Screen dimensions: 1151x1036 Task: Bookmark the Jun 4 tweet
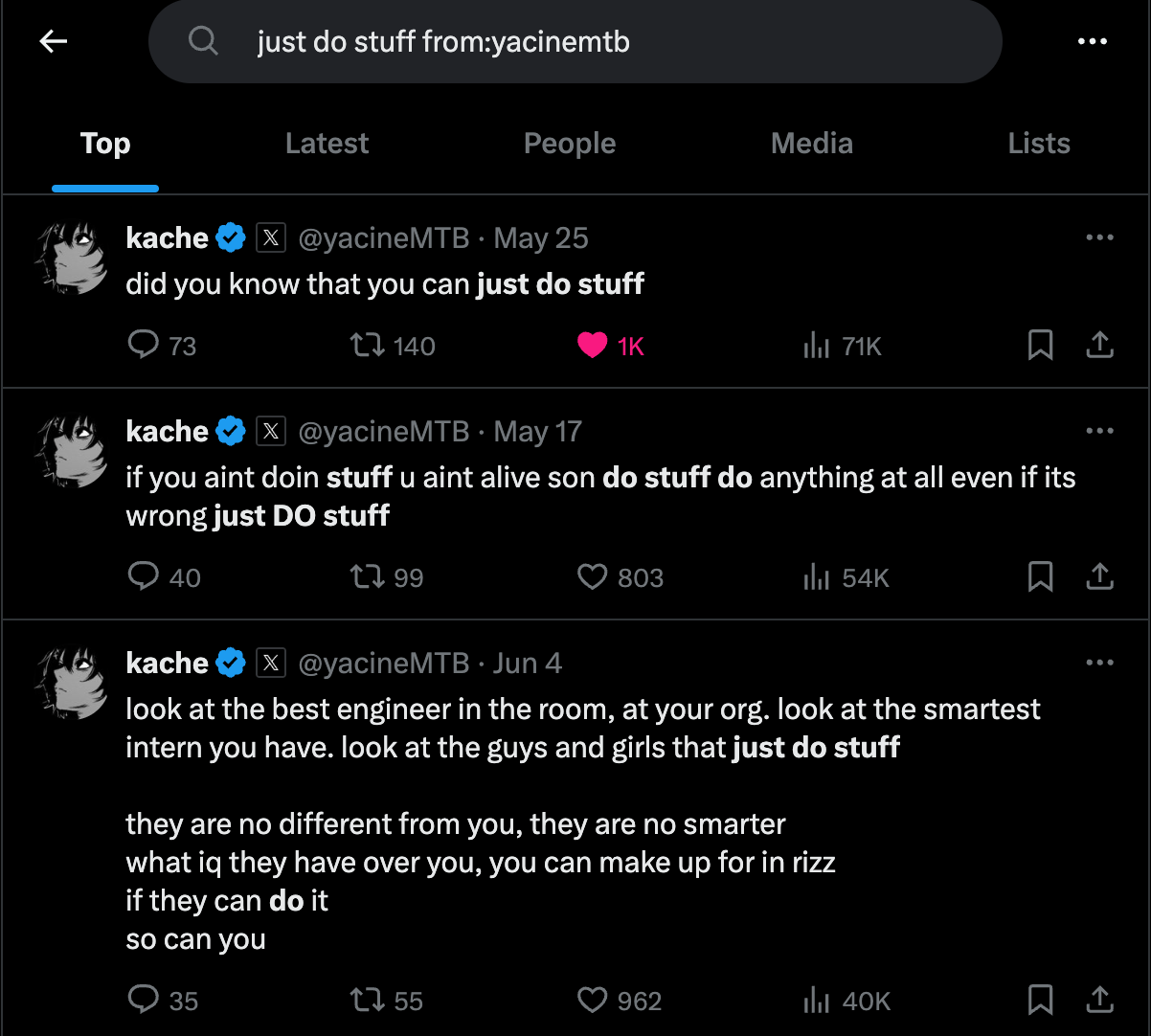(1040, 1001)
